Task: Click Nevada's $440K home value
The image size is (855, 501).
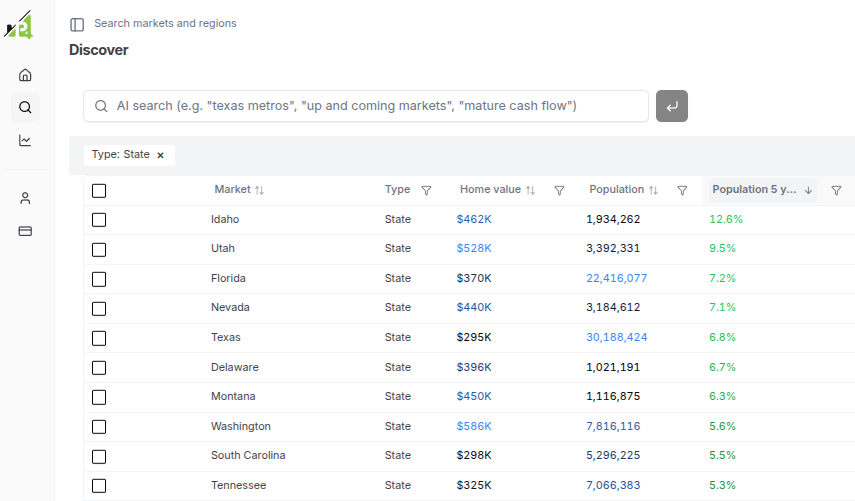Action: [x=474, y=307]
